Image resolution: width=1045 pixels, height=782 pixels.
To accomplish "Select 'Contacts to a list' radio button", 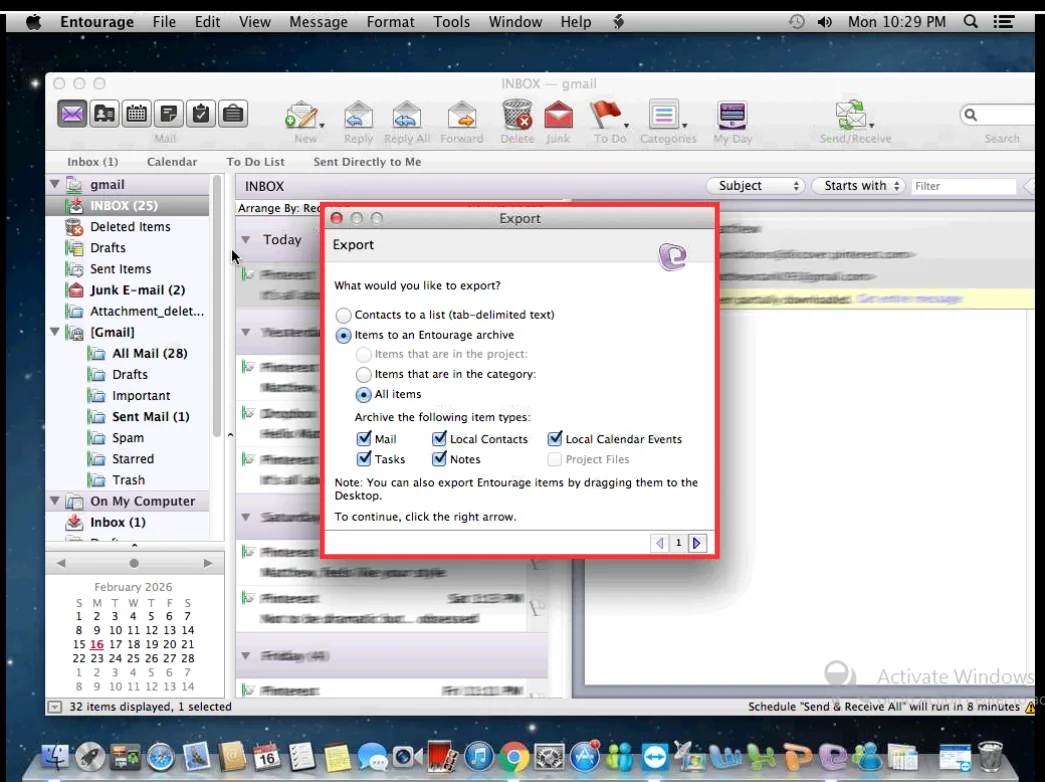I will [x=343, y=314].
